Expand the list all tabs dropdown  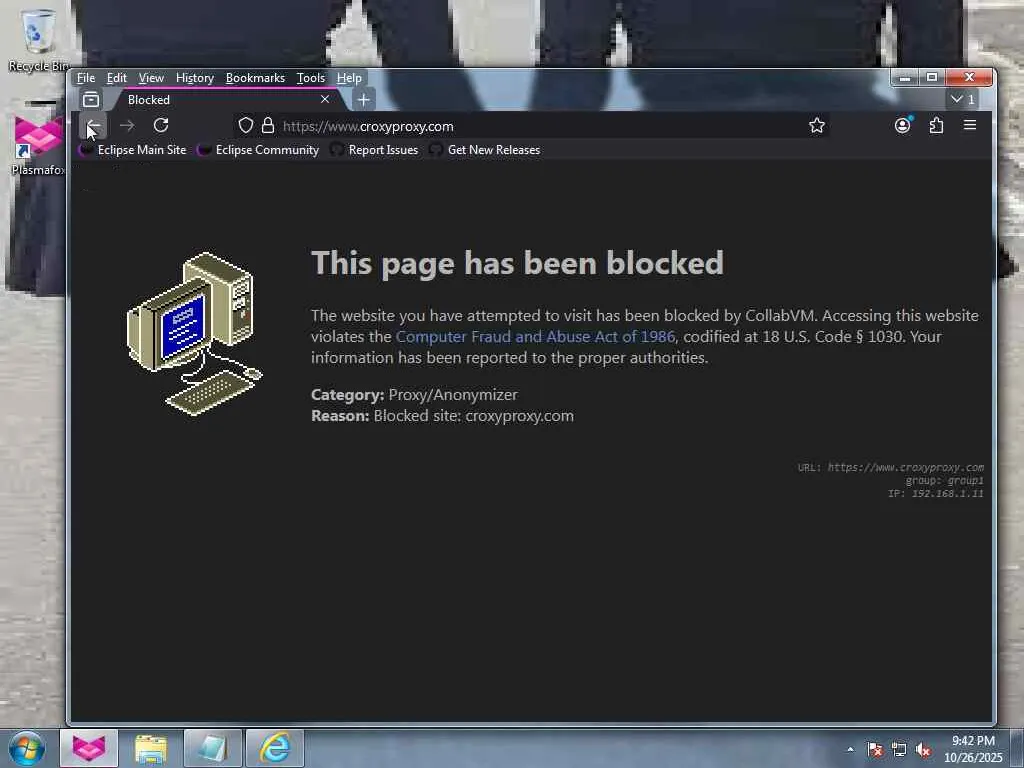click(963, 99)
